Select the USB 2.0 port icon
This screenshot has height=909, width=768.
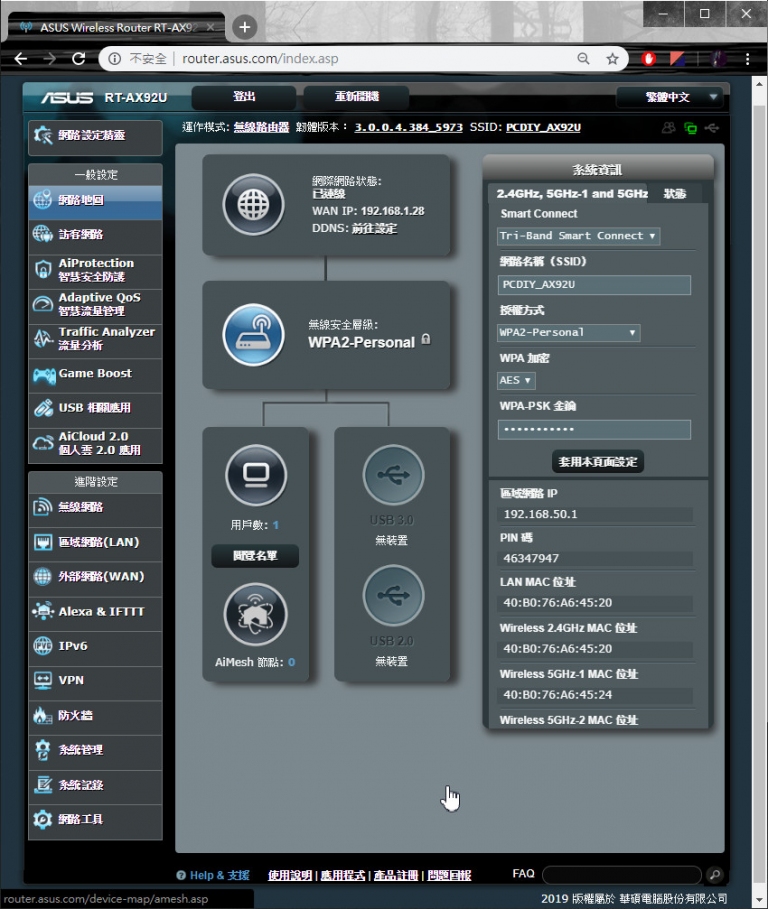(394, 595)
